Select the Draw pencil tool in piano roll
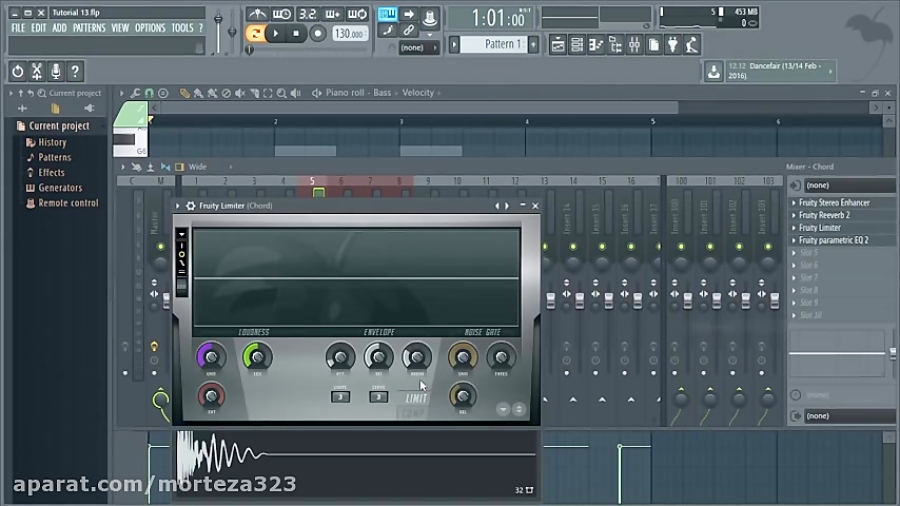This screenshot has width=900, height=506. [x=184, y=93]
